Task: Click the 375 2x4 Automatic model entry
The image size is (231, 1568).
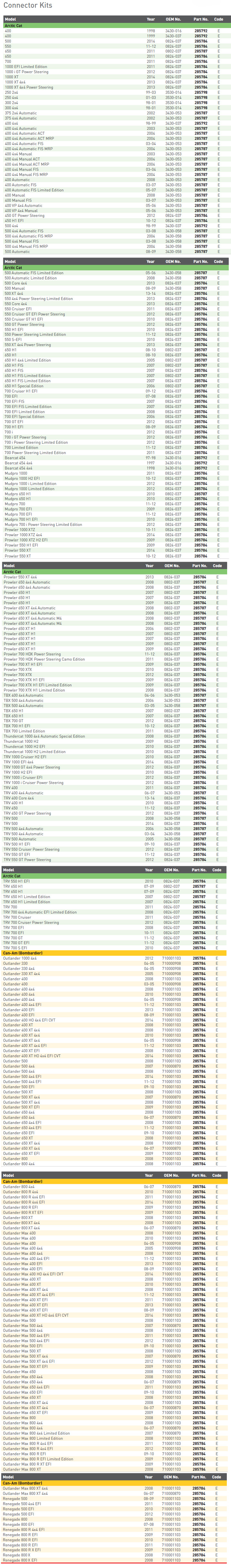Action: coord(21,112)
